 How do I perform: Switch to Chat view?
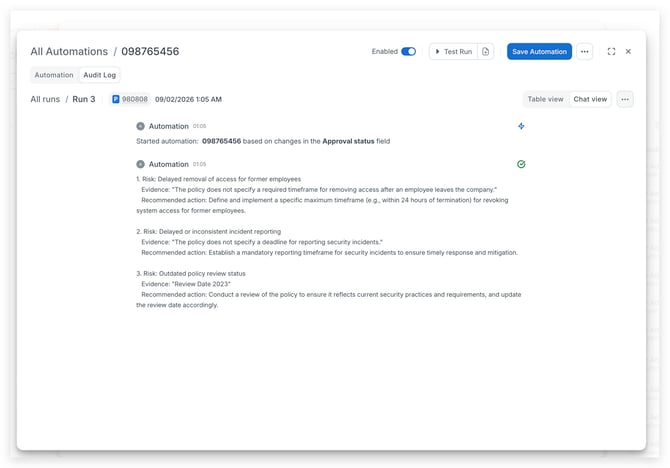pyautogui.click(x=590, y=99)
